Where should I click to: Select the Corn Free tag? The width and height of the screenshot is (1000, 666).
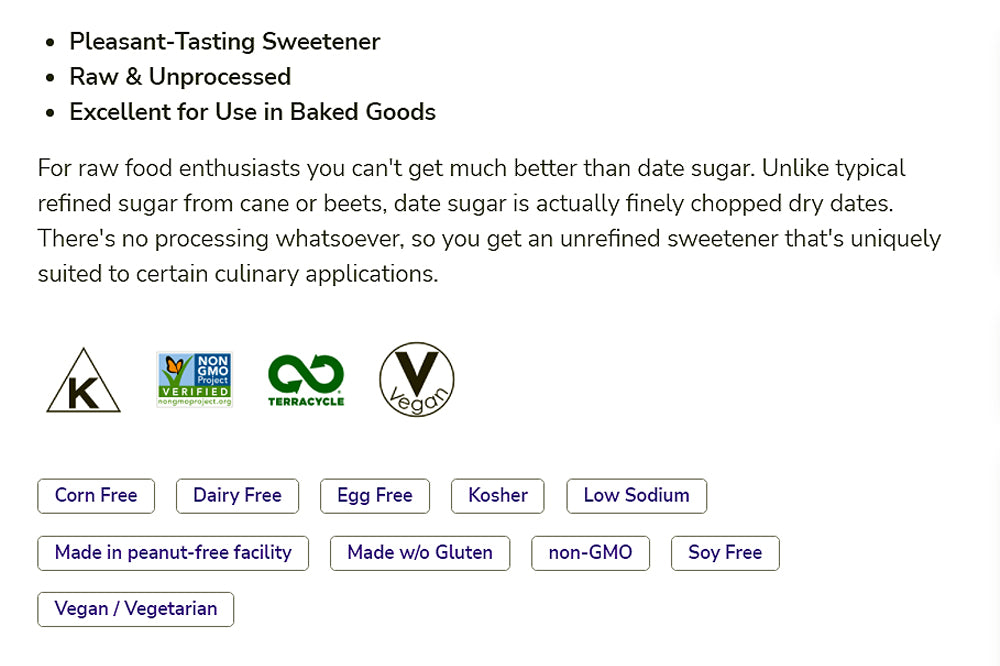click(96, 496)
